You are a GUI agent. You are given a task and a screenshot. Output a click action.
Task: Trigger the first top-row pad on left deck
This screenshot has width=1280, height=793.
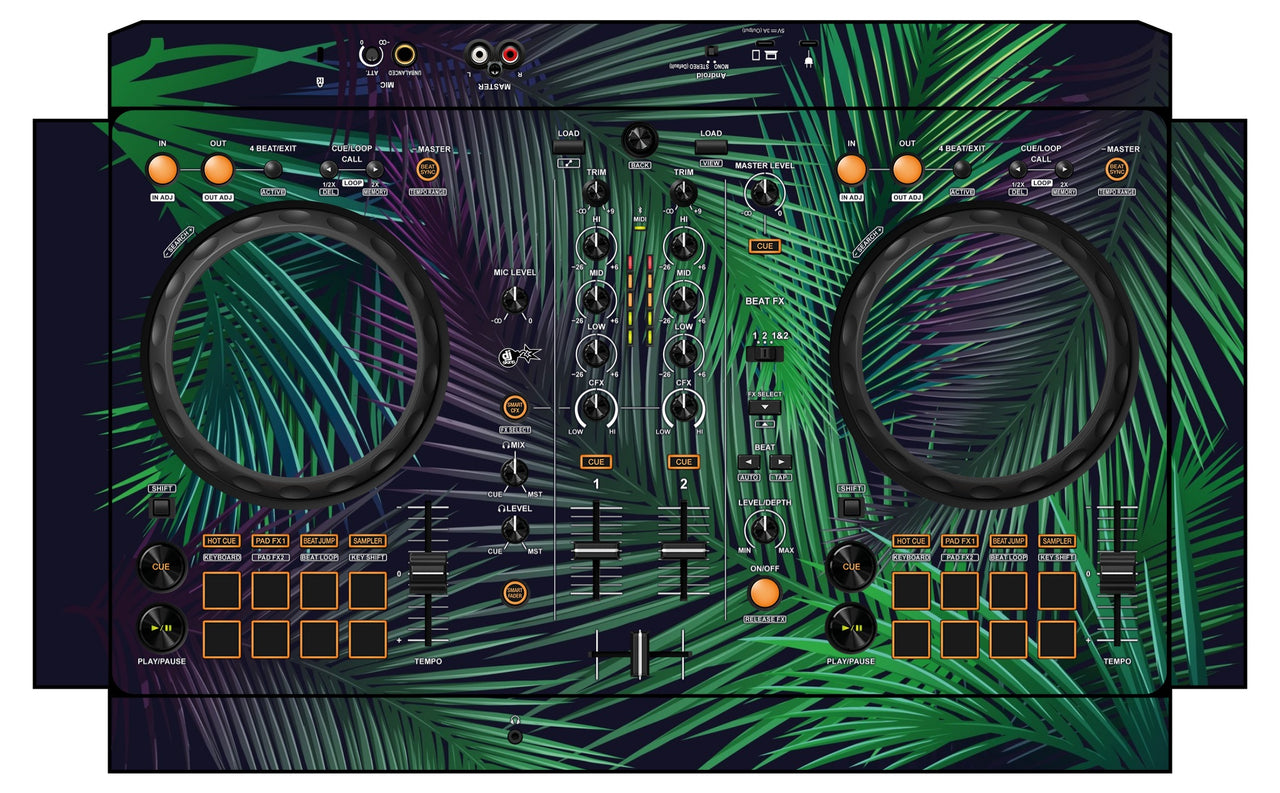[x=221, y=591]
